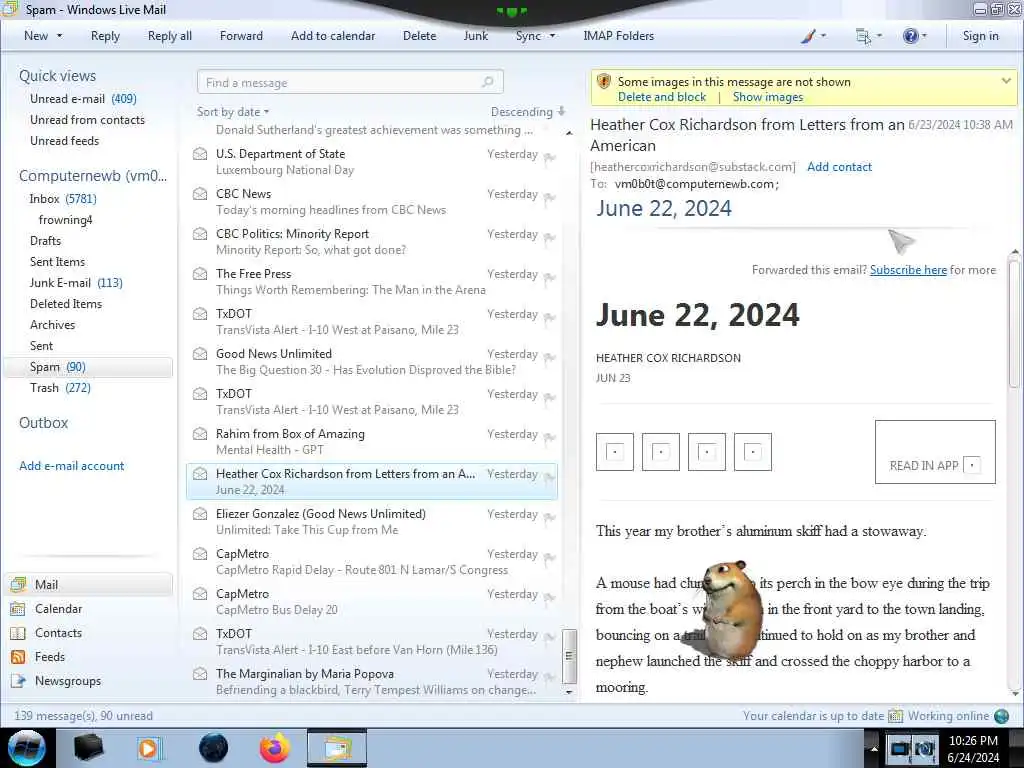This screenshot has width=1024, height=768.
Task: Click the paintbrush color customization icon
Action: (808, 36)
